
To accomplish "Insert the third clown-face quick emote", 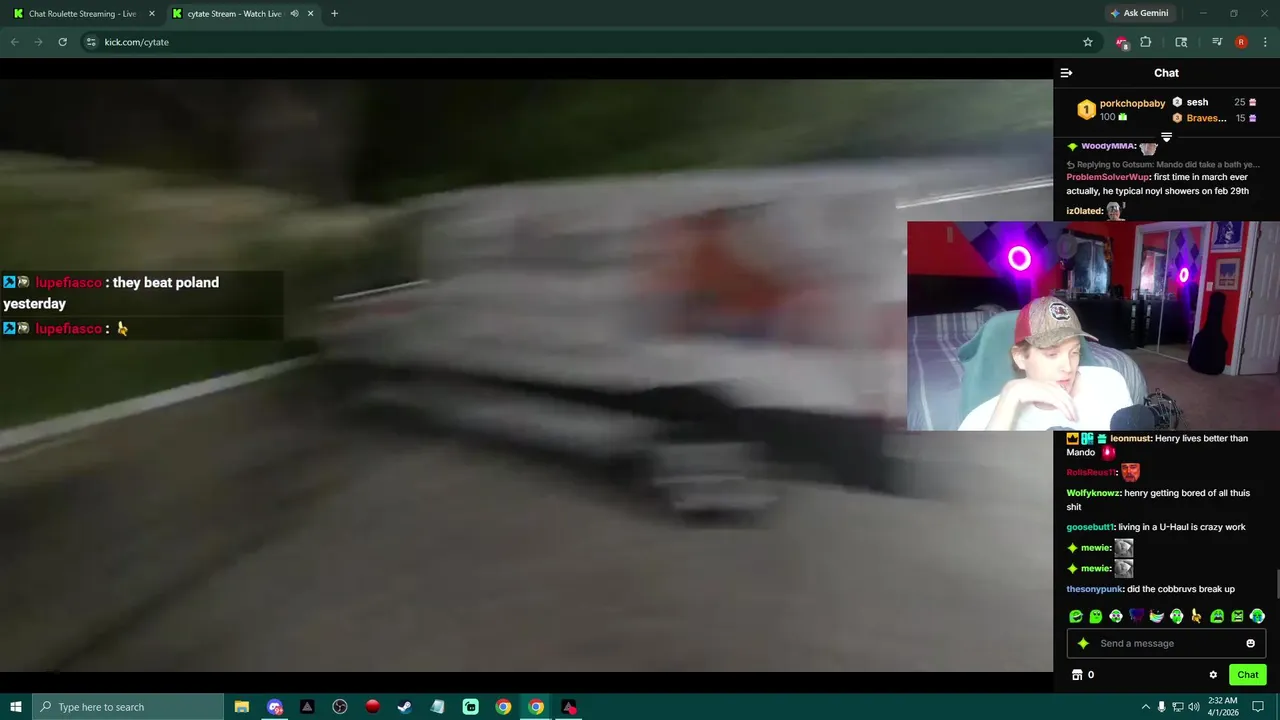I will 1116,617.
